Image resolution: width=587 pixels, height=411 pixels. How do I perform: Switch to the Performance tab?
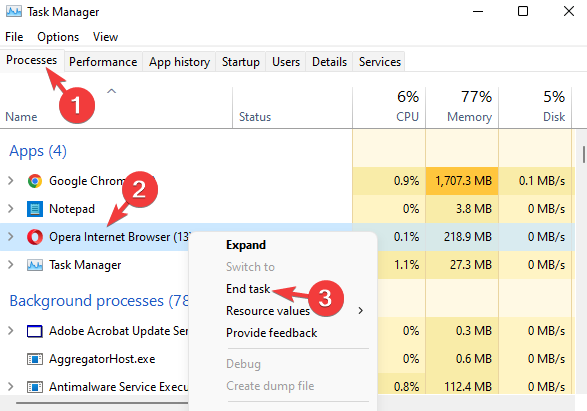coord(103,62)
